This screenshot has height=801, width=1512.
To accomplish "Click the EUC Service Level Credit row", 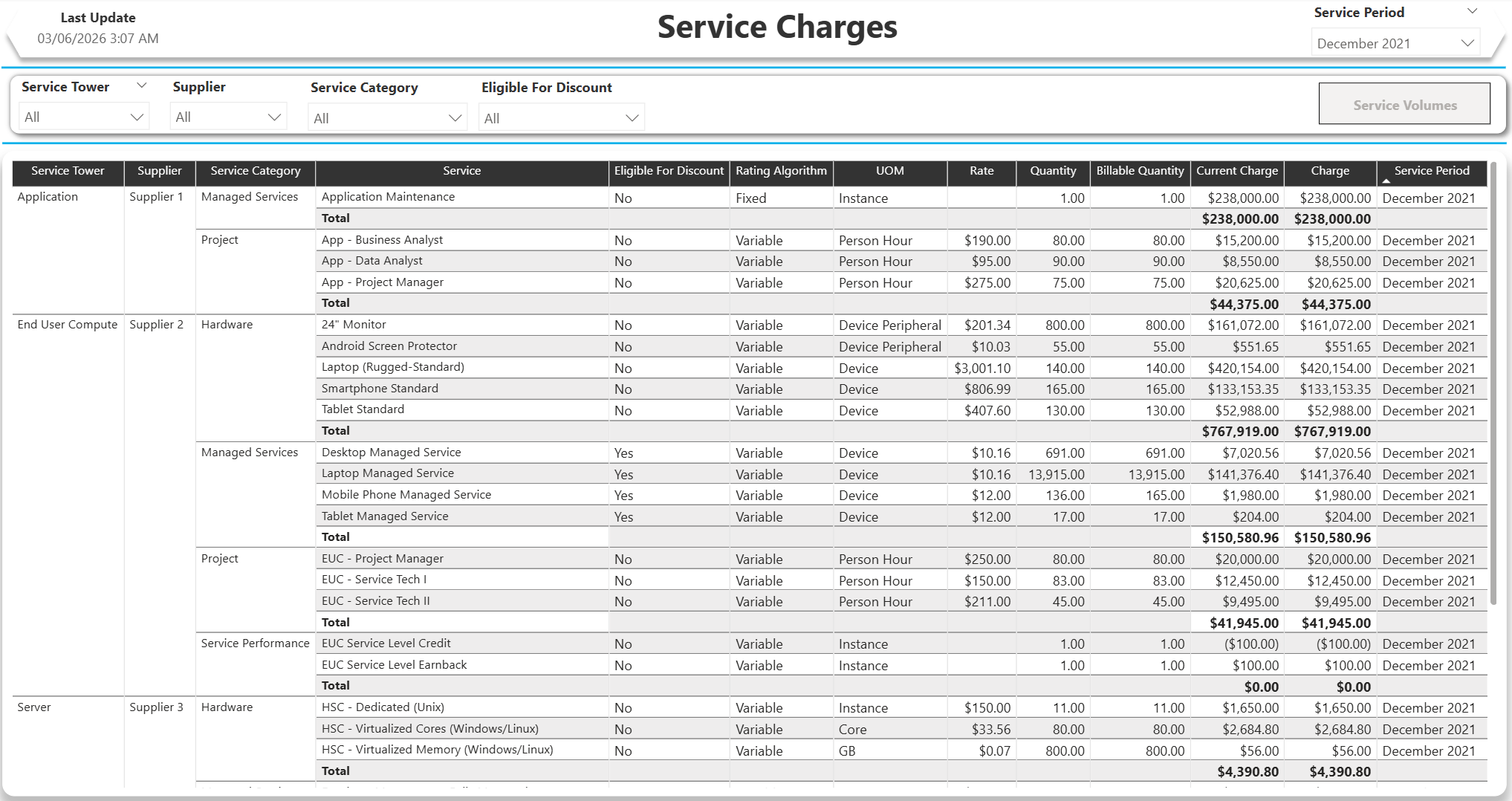I will click(386, 643).
